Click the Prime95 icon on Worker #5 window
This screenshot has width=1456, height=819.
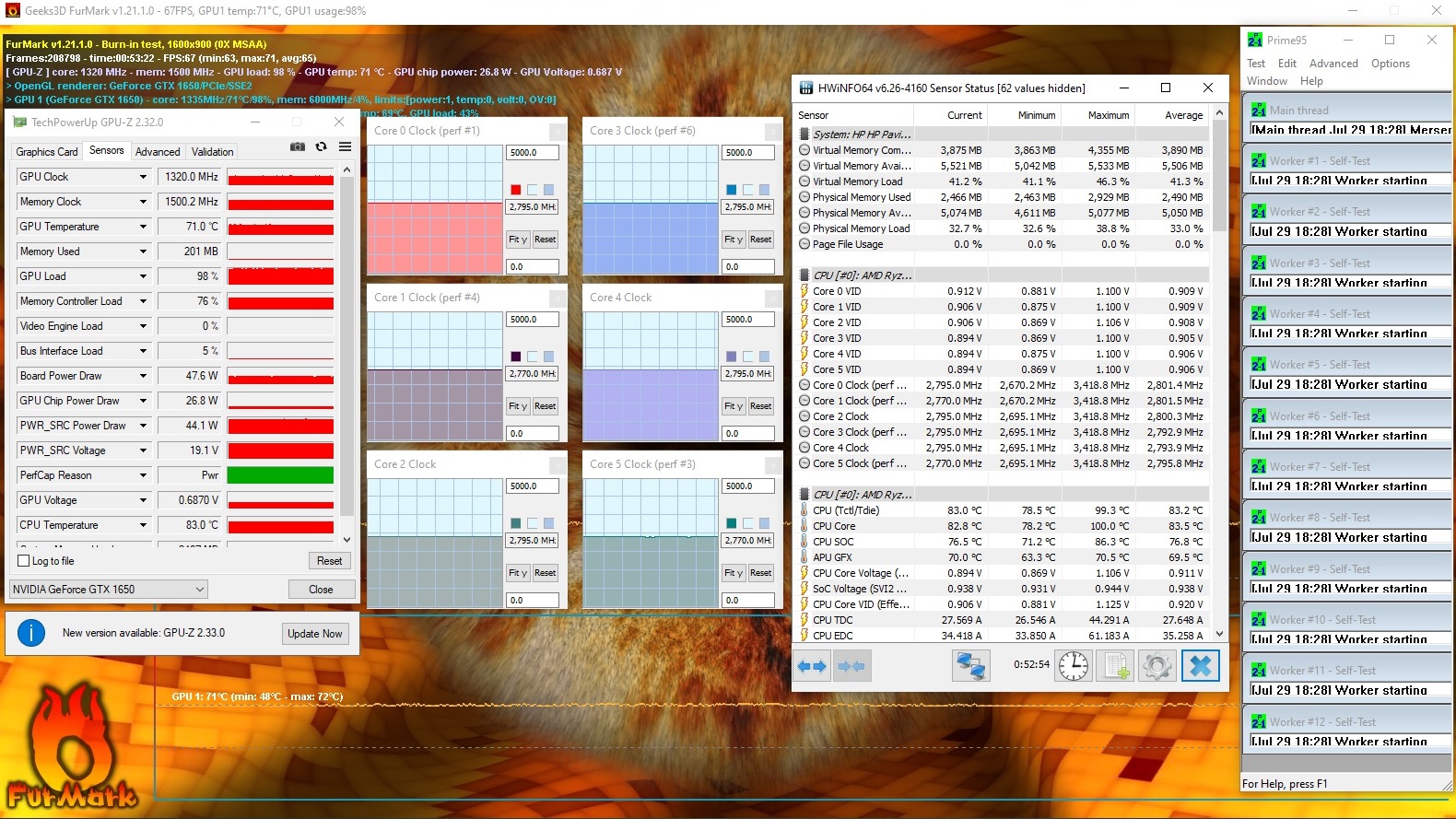pyautogui.click(x=1258, y=364)
